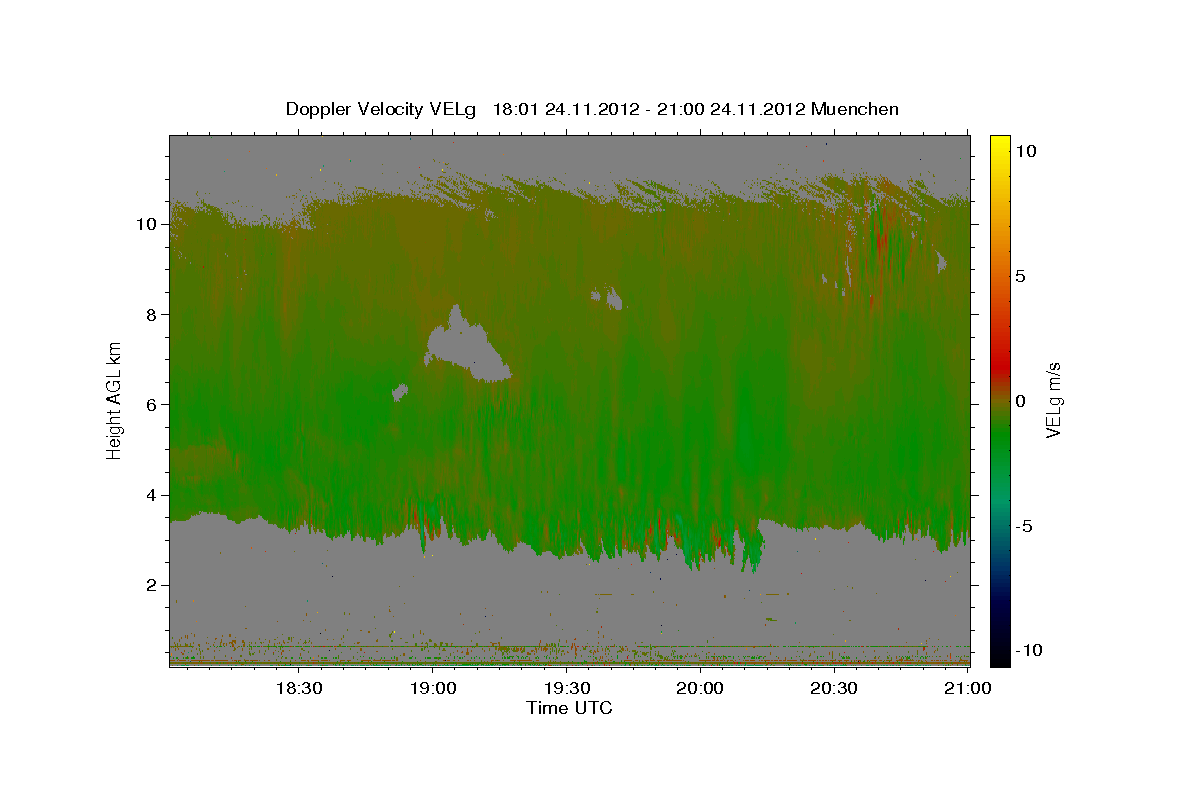1200x800 pixels.
Task: Click the colorbar value 10 label
Action: (1026, 151)
